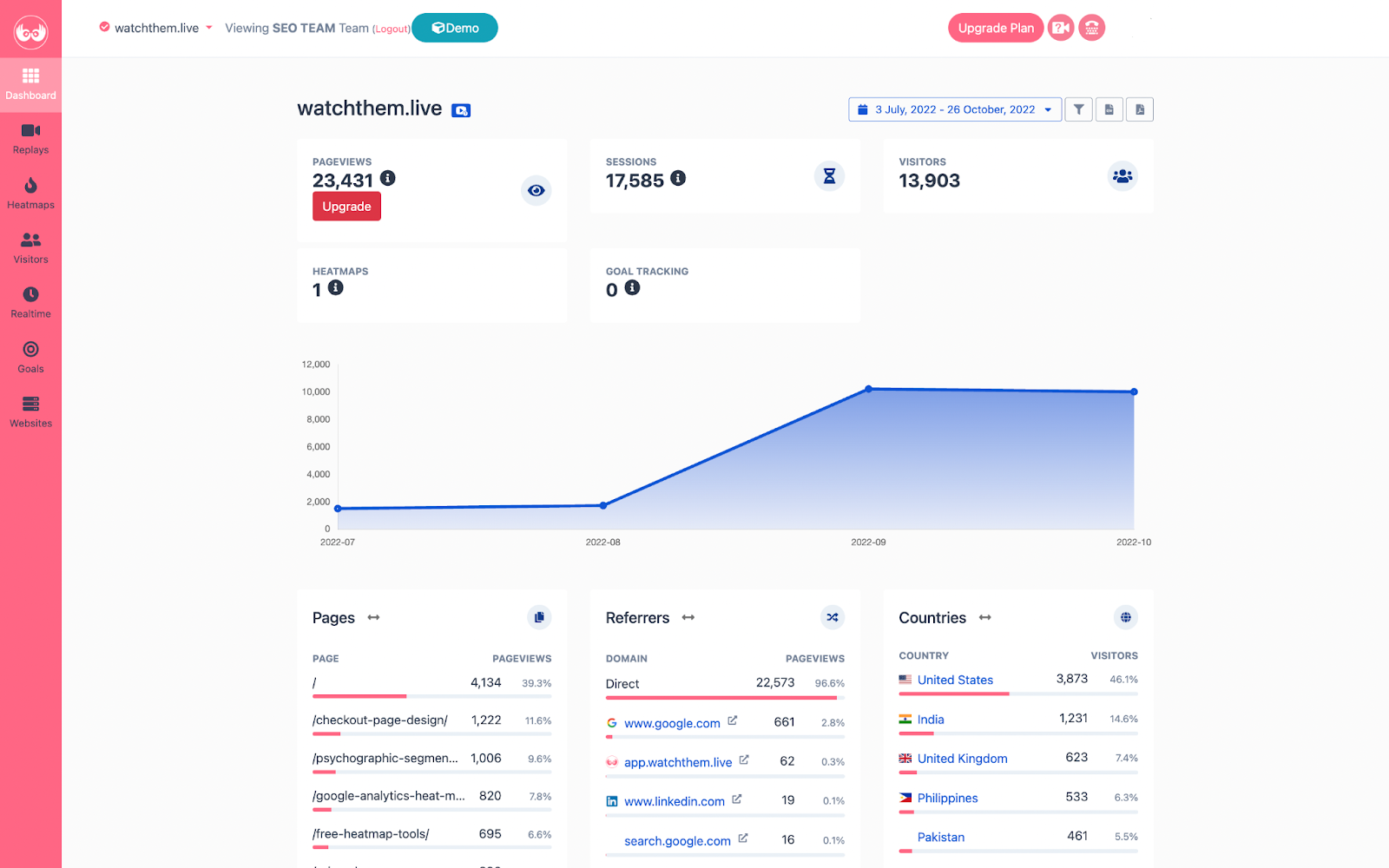Click the CSV export file icon
1389x868 pixels.
pos(1109,109)
